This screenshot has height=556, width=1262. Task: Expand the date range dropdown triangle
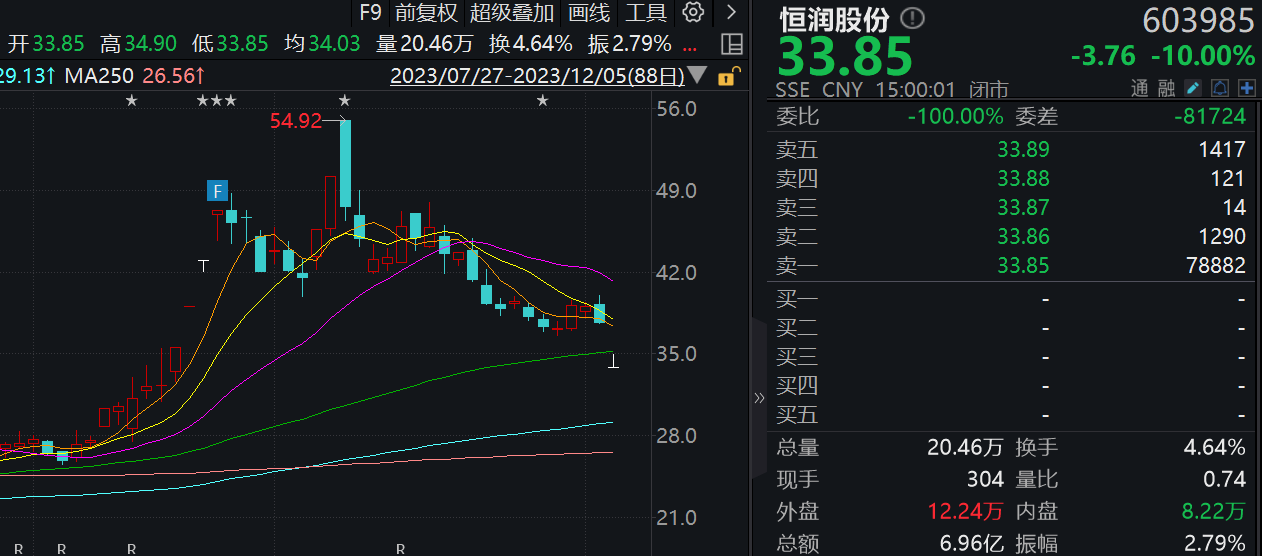[x=697, y=76]
